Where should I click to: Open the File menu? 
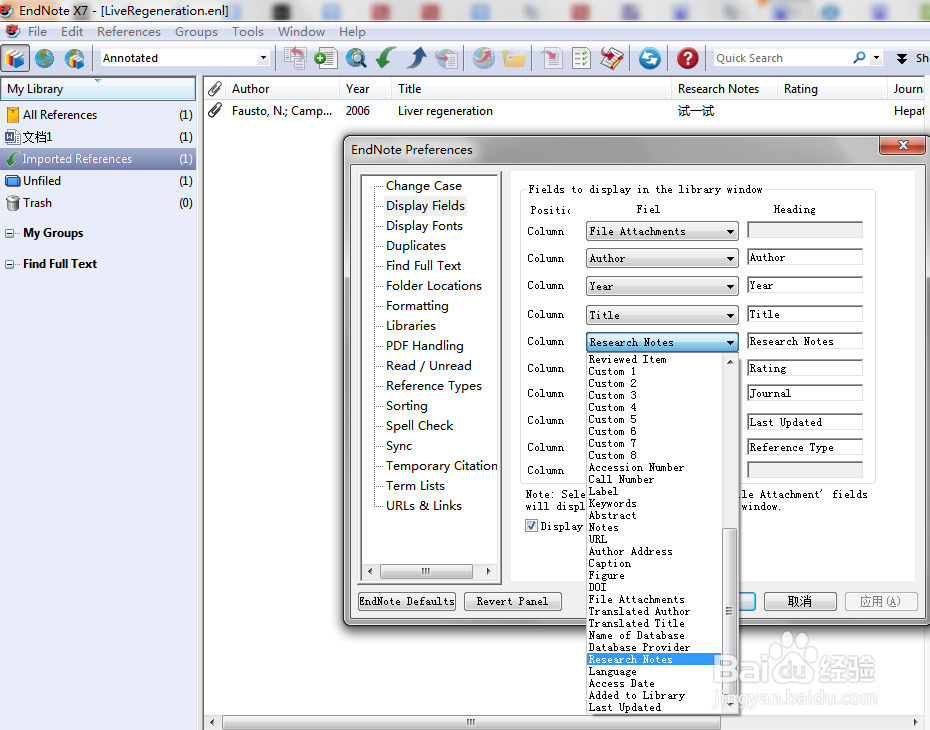[x=37, y=31]
